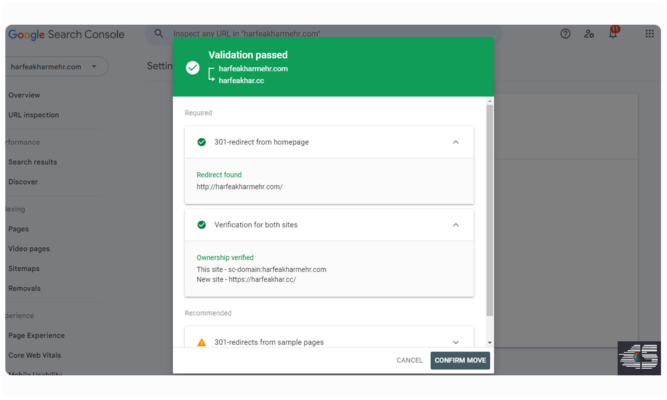This screenshot has width=667, height=400.
Task: Open Page Experience in the sidebar
Action: pyautogui.click(x=36, y=335)
